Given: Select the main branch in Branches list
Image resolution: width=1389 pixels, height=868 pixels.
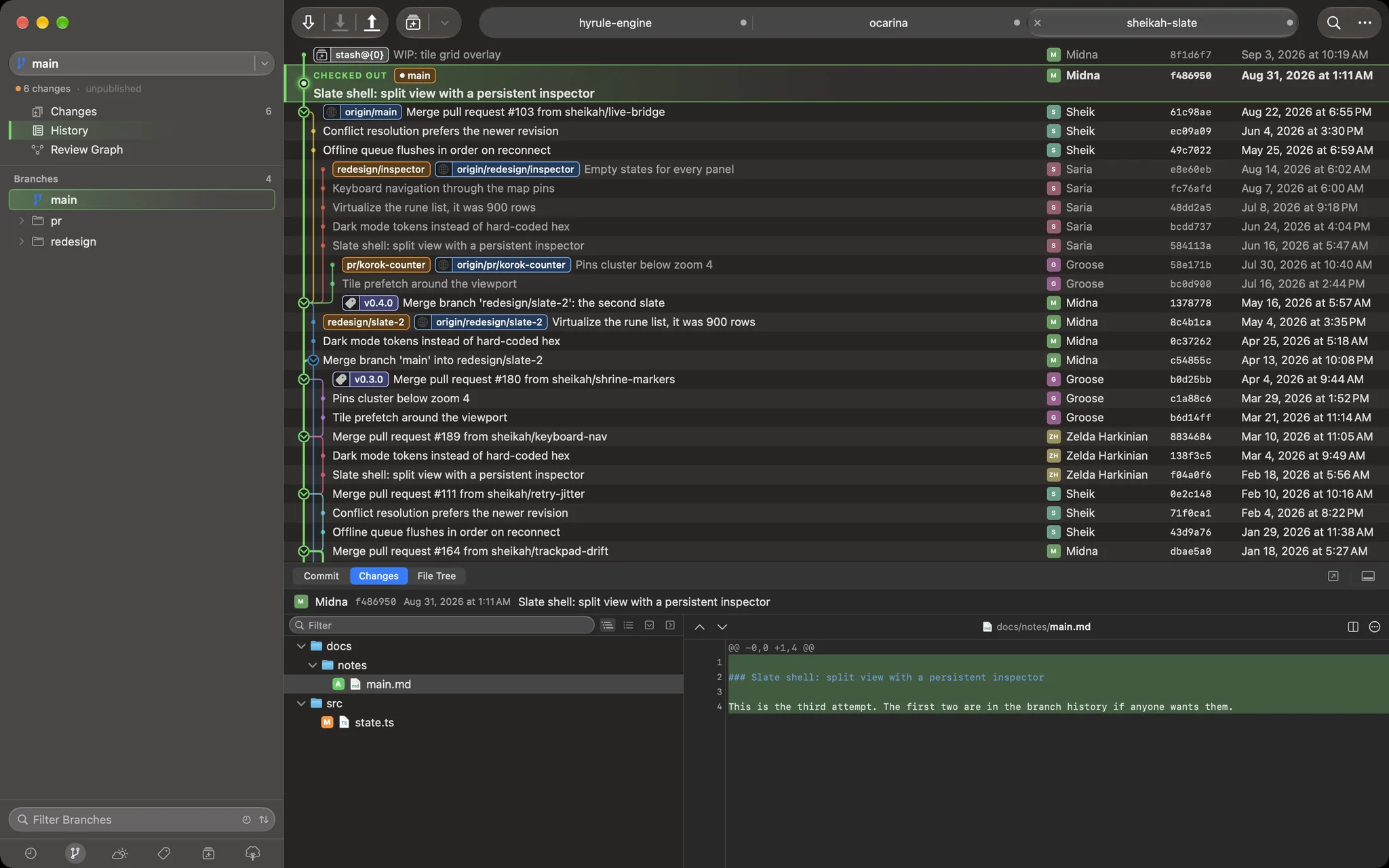Looking at the screenshot, I should tap(142, 199).
